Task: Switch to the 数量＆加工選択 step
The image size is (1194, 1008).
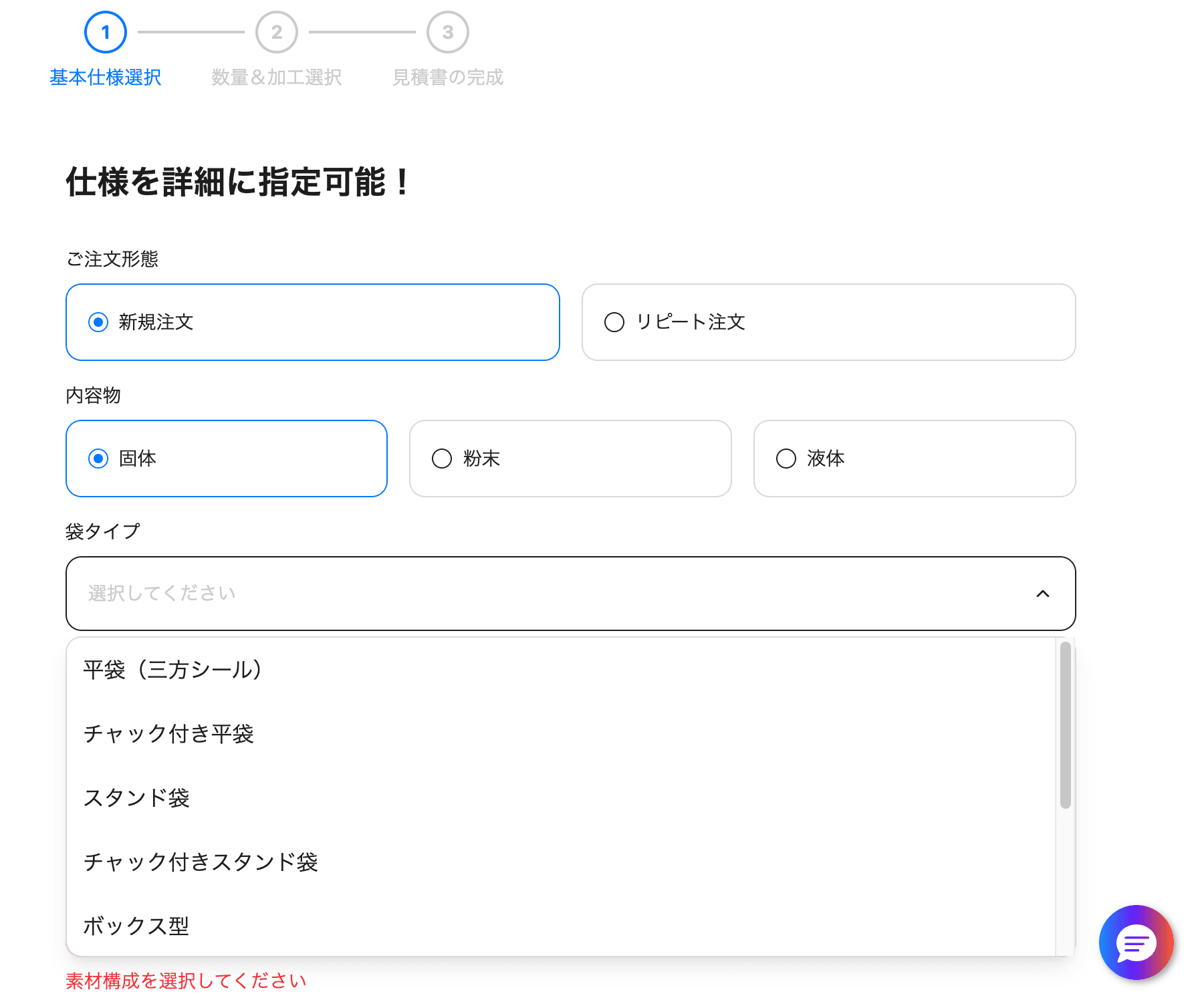Action: tap(277, 77)
